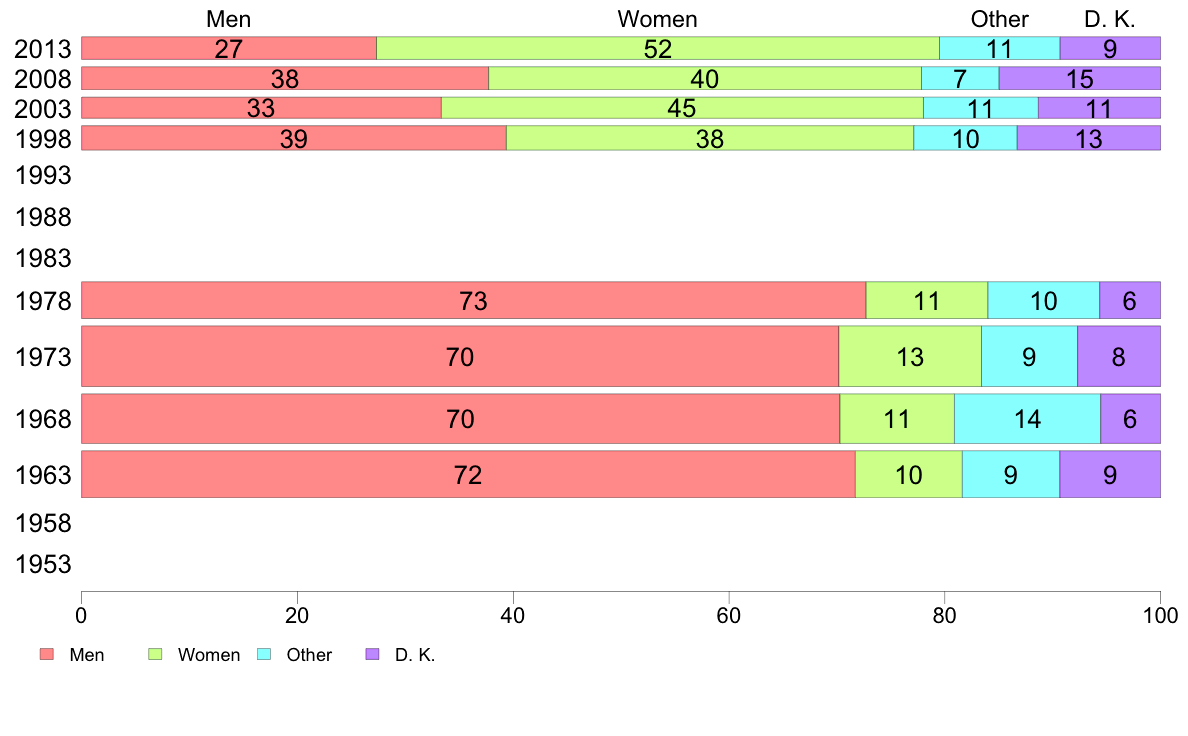The image size is (1188, 736).
Task: Click the 40 tick label on the x-axis
Action: [513, 615]
